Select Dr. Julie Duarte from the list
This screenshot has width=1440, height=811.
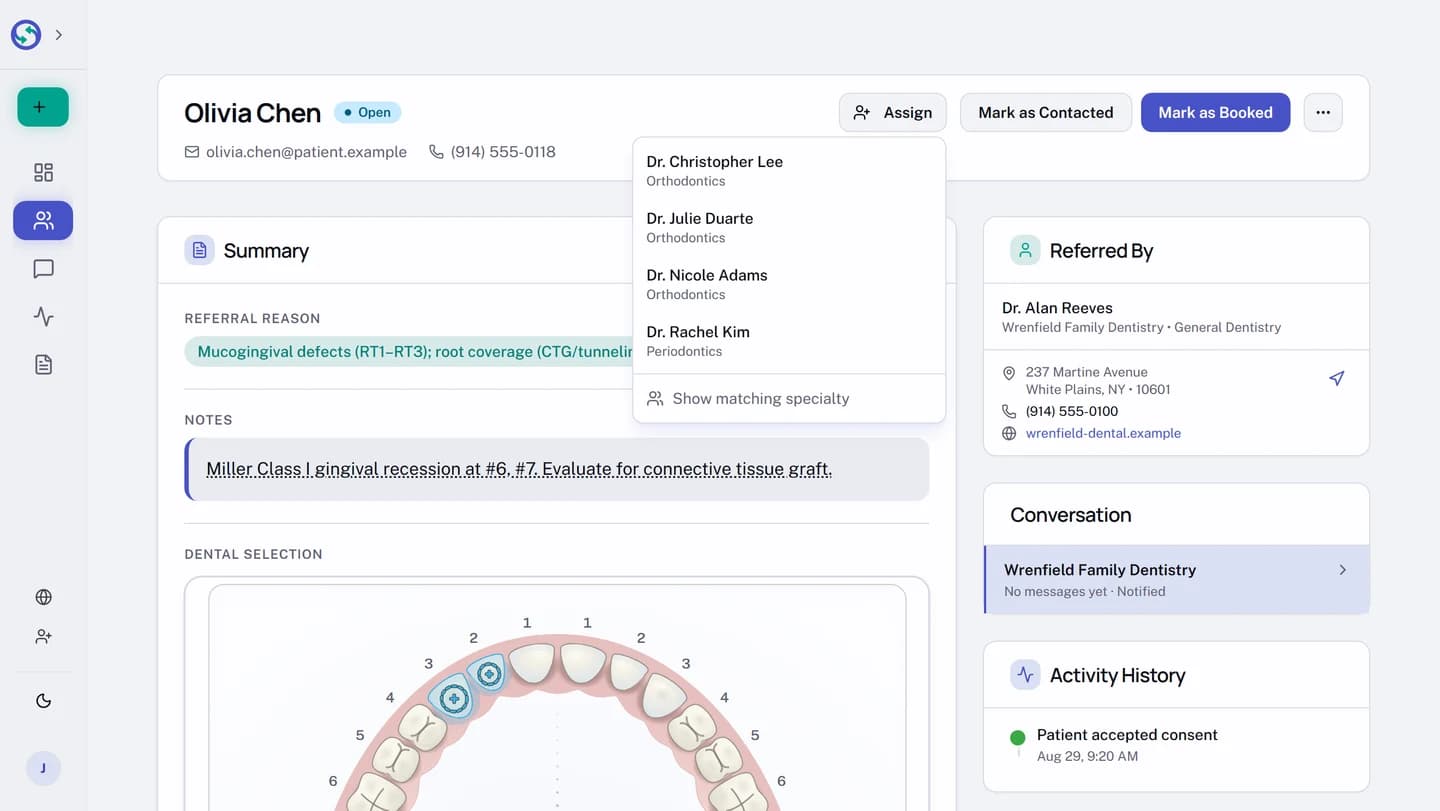click(789, 227)
